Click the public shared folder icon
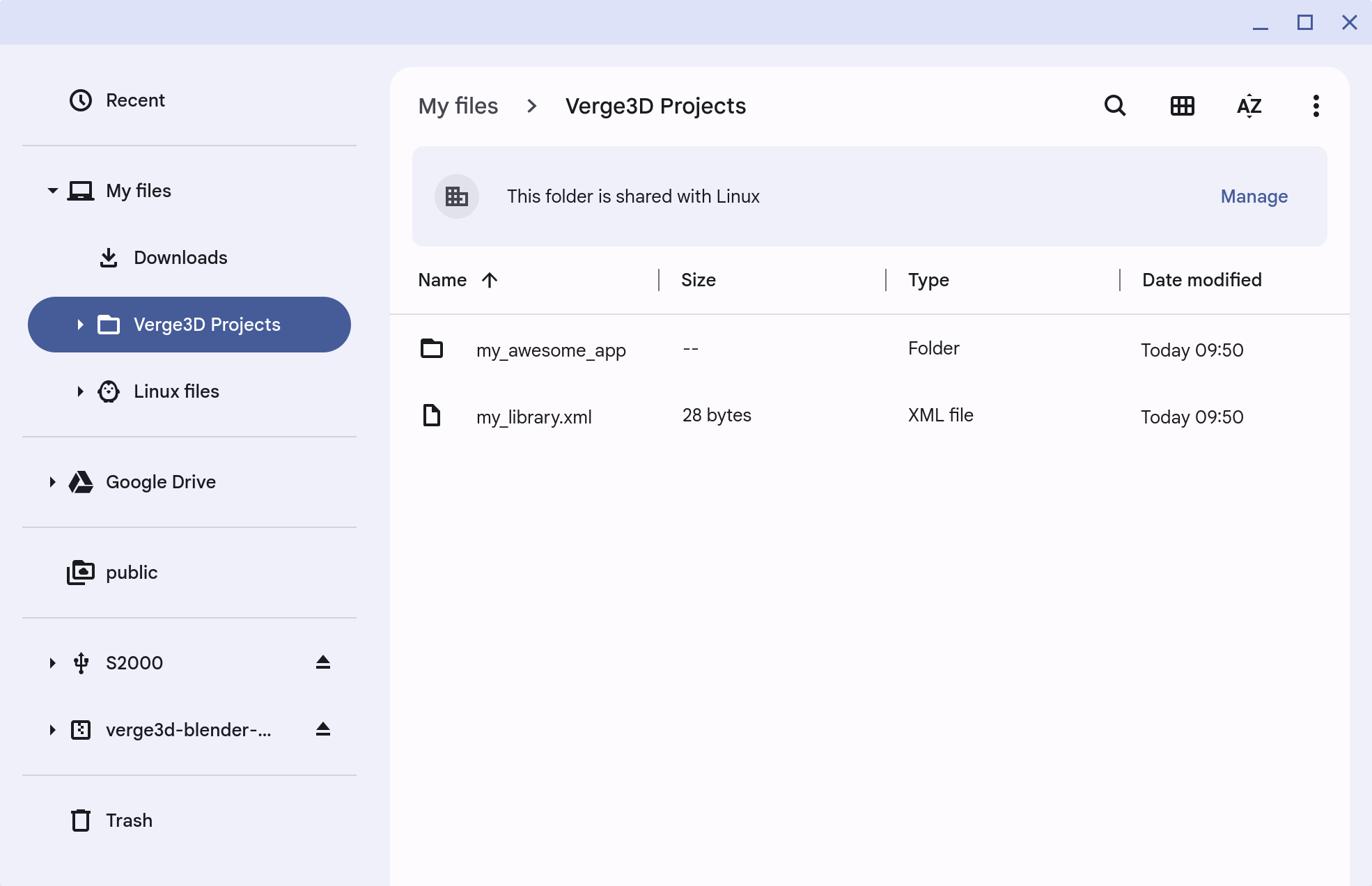Viewport: 1372px width, 886px height. click(81, 573)
